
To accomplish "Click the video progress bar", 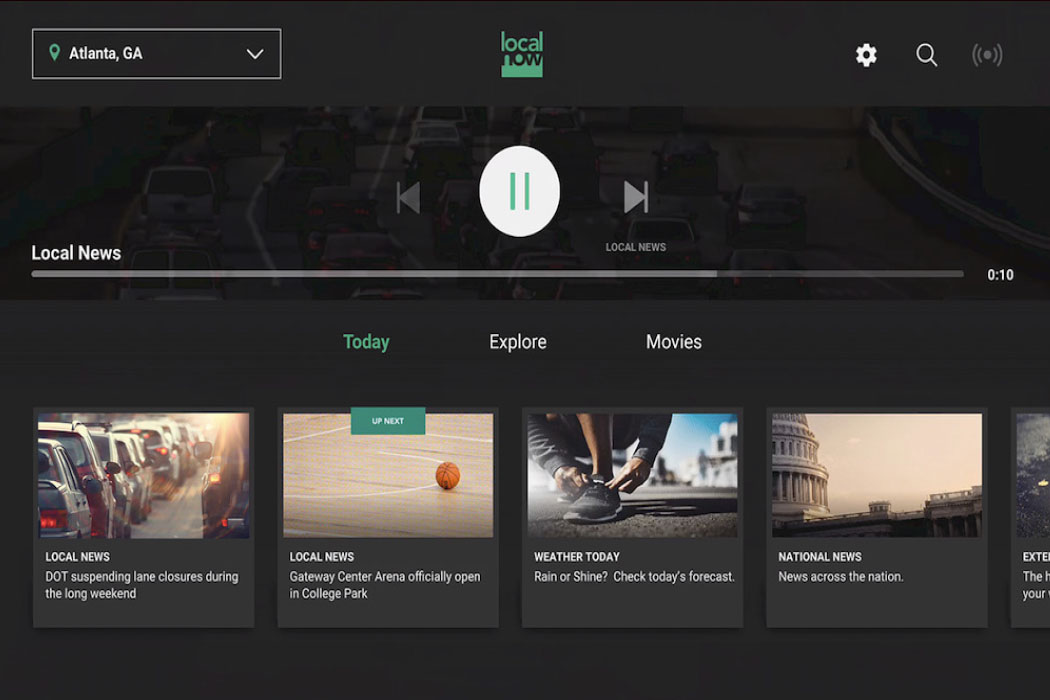I will [x=497, y=274].
